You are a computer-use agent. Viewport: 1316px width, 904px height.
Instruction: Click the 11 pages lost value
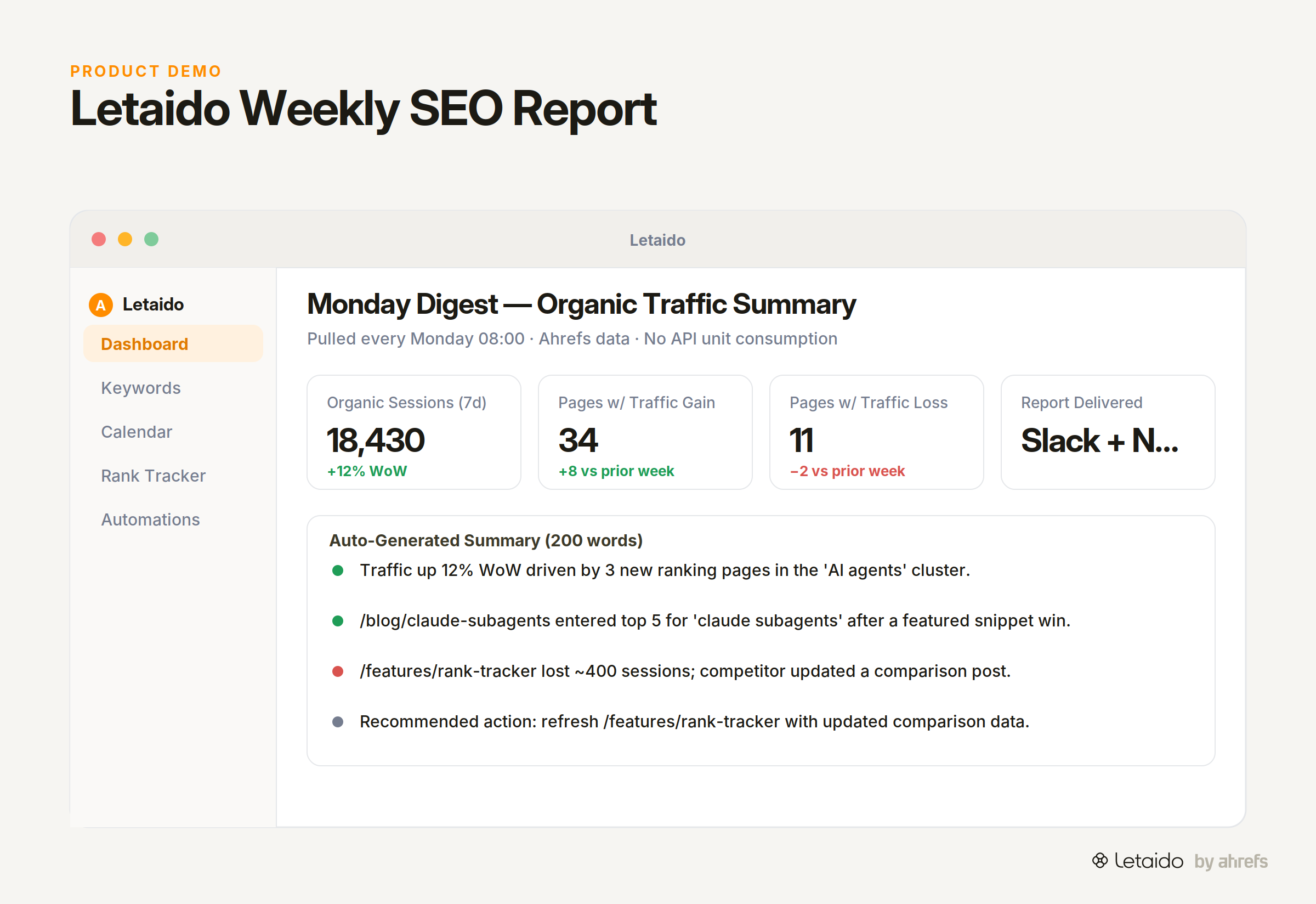point(802,440)
